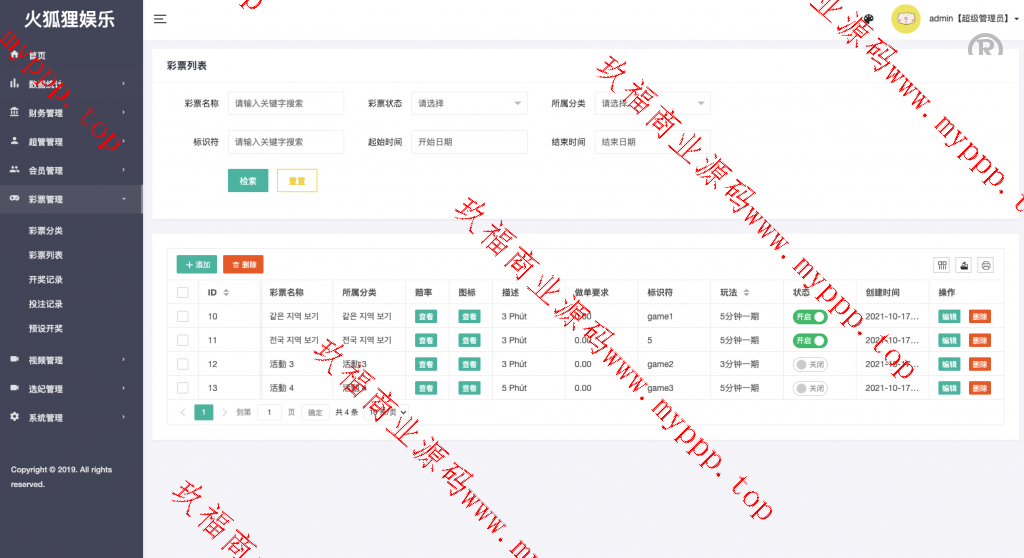
Task: Toggle off status switch for ID 10
Action: coord(810,316)
